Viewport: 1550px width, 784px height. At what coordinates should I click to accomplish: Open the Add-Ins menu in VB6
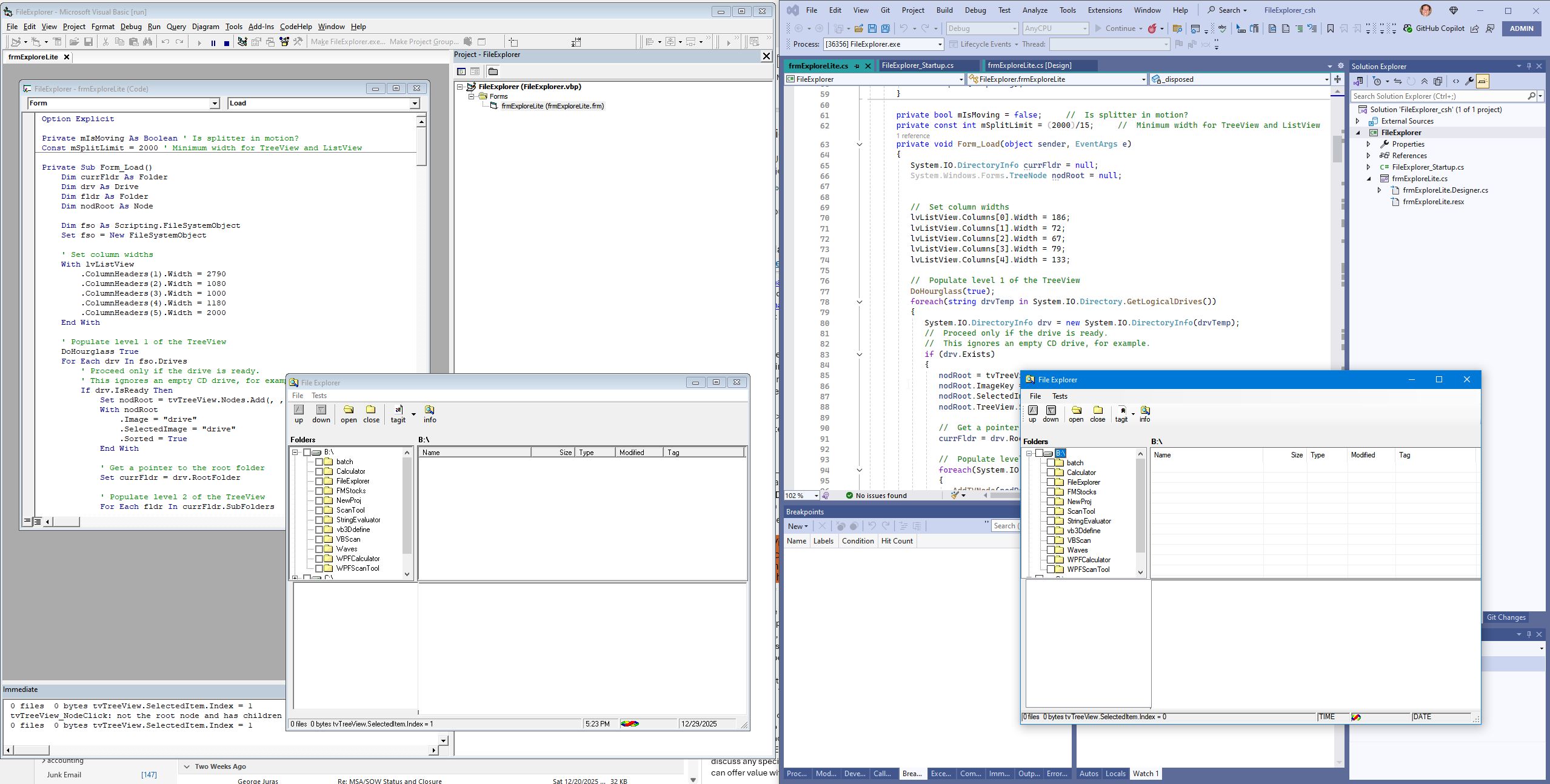261,27
